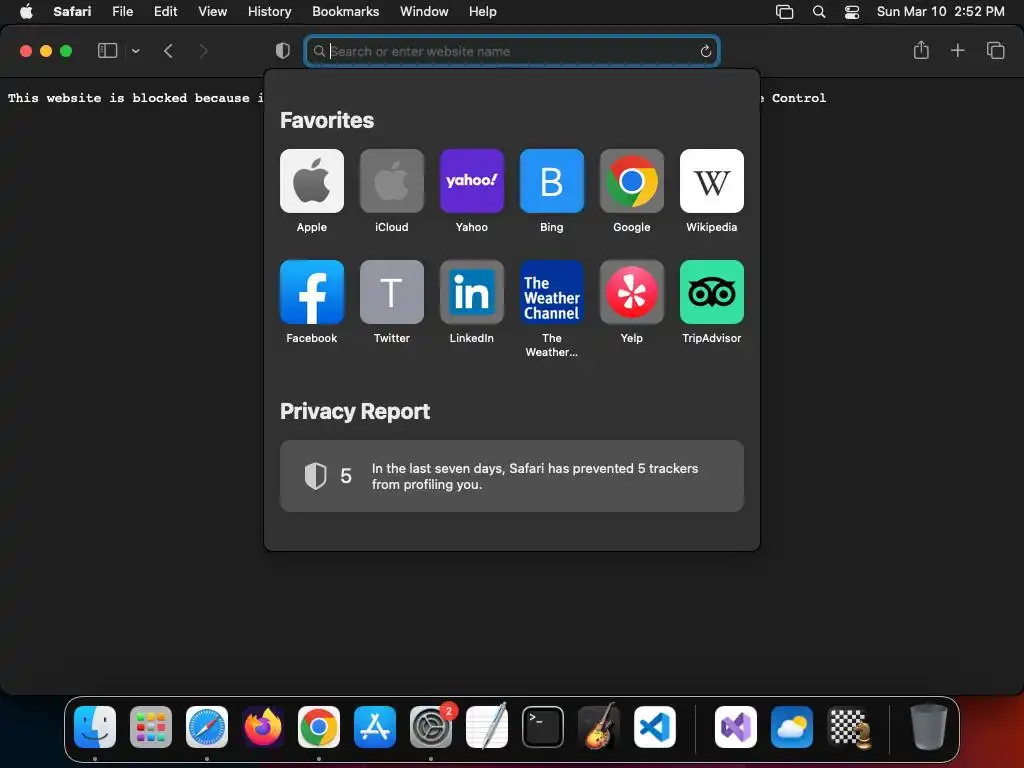
Task: Open The Weather Channel favorite
Action: click(552, 292)
